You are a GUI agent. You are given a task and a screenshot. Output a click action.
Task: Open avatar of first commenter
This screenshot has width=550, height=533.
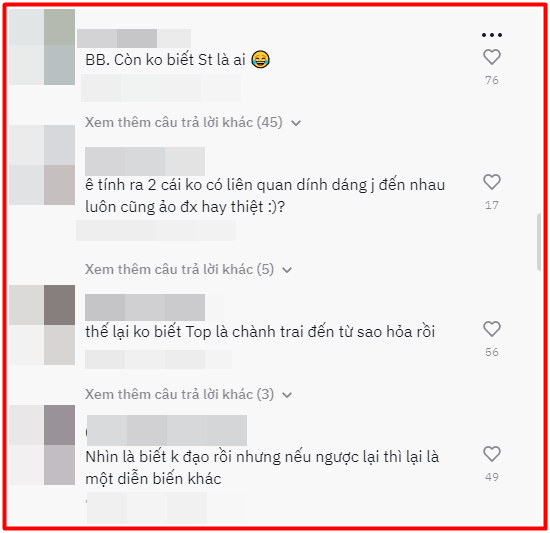pyautogui.click(x=42, y=47)
